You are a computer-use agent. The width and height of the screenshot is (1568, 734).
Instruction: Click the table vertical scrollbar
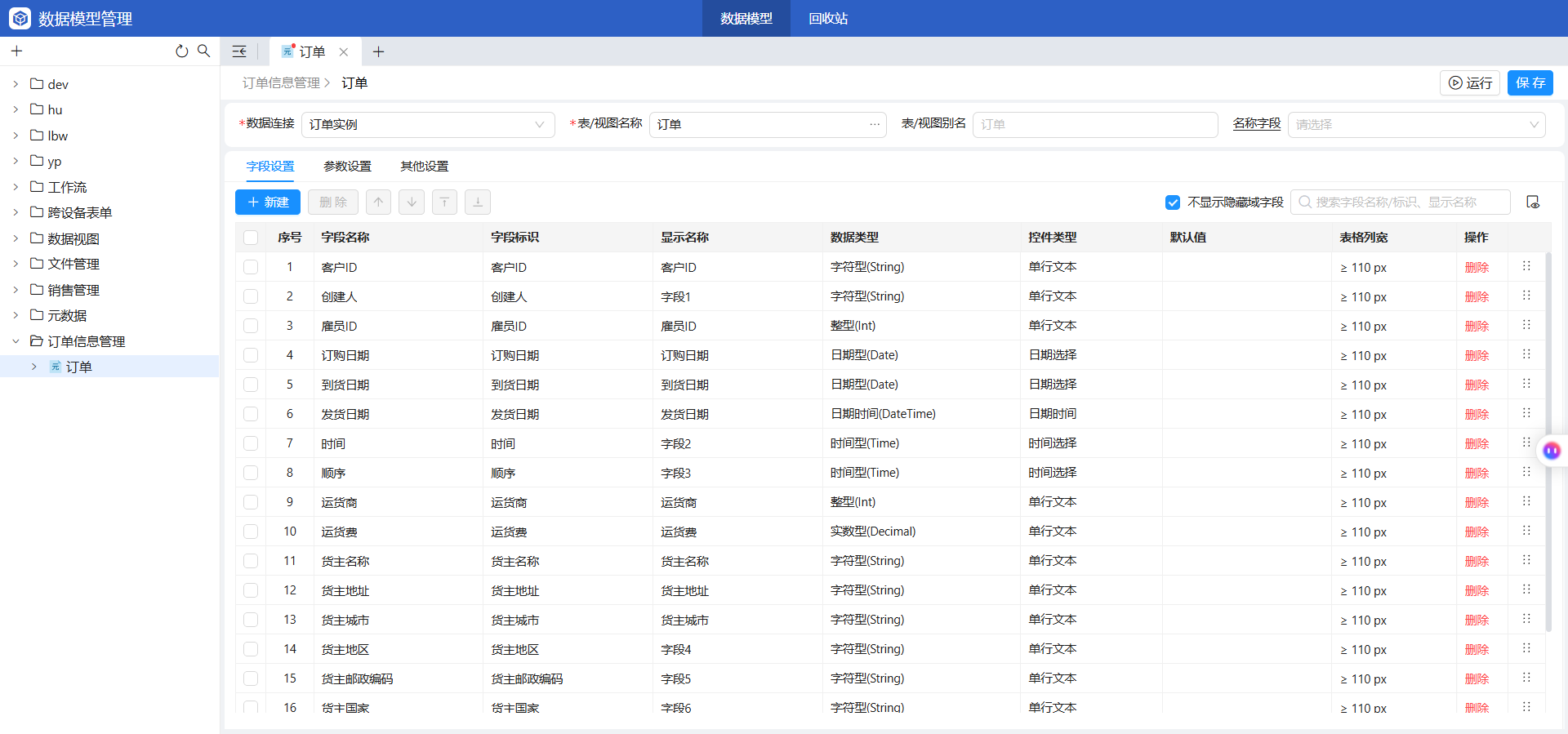(1548, 442)
